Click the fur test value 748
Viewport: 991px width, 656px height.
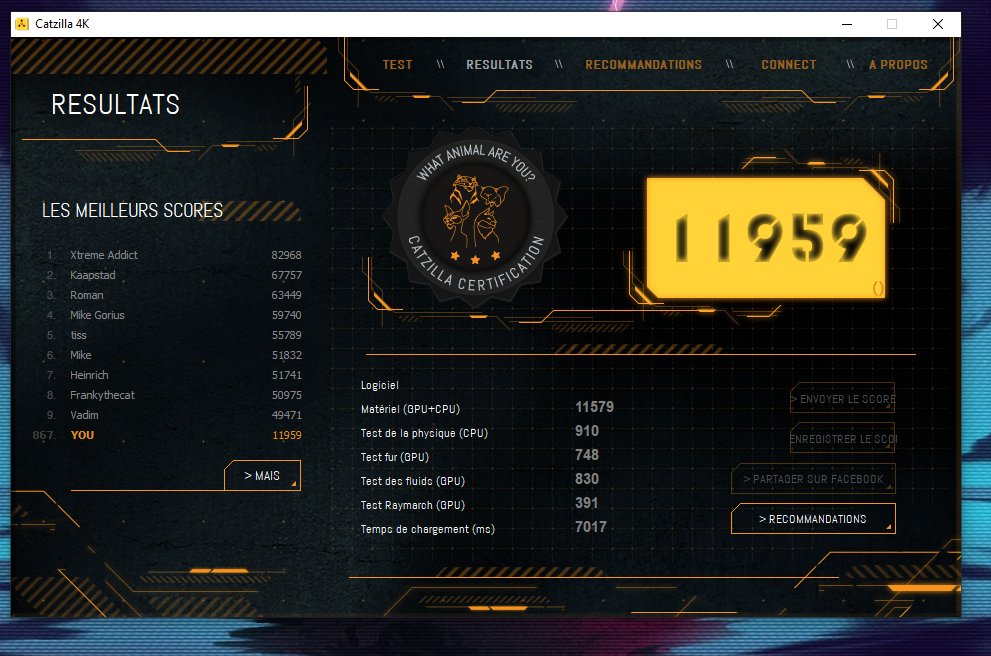587,455
